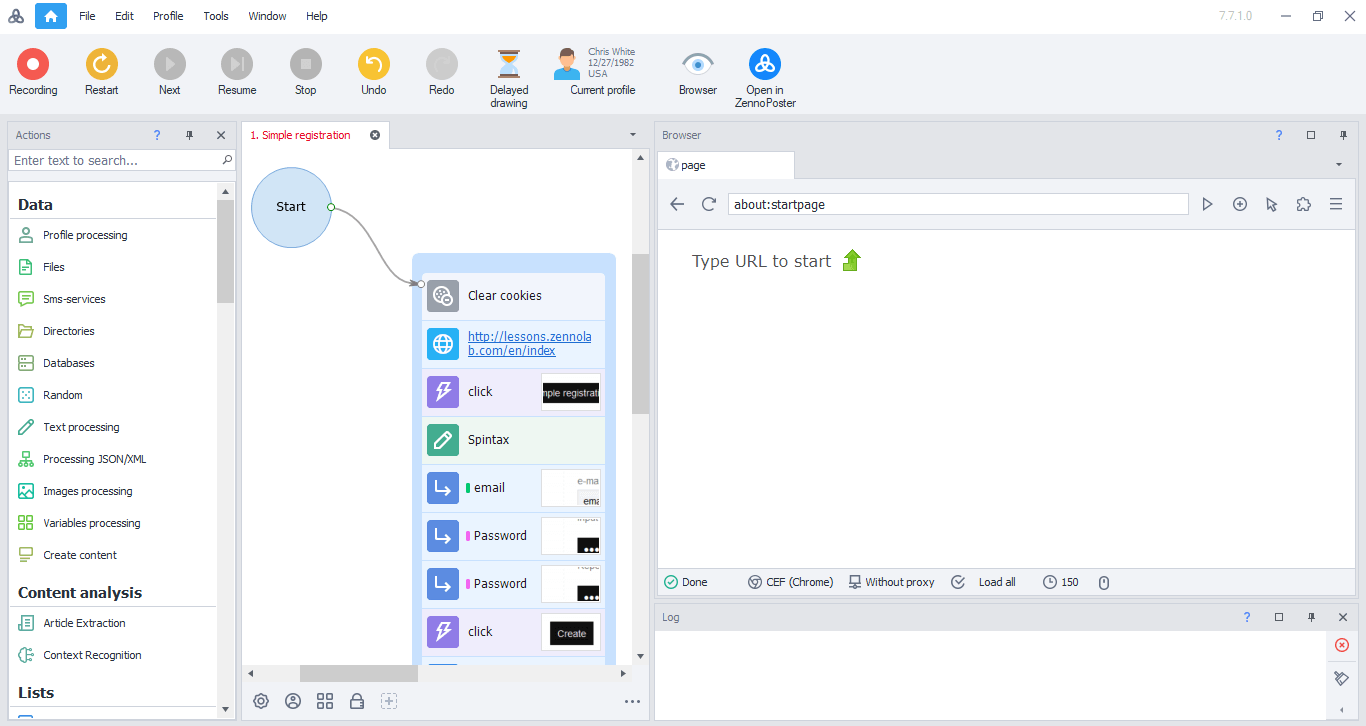This screenshot has width=1366, height=726.
Task: Open browser tabs list dropdown
Action: click(x=1339, y=165)
